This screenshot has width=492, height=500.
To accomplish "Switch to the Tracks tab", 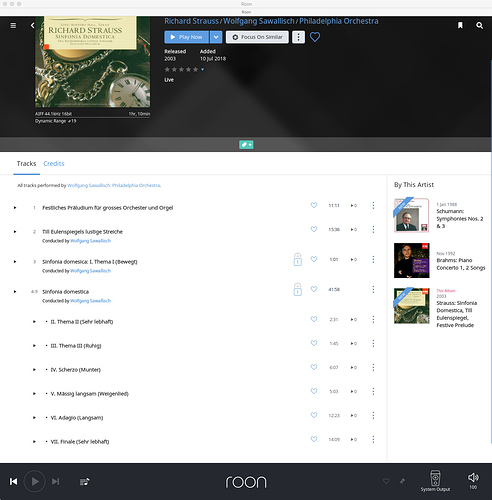I will coord(26,164).
